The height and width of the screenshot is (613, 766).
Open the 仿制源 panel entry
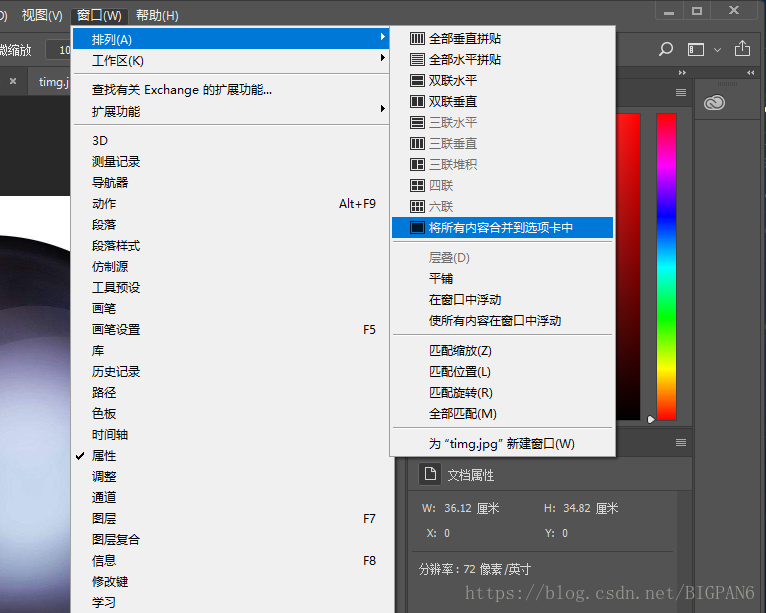pos(233,267)
